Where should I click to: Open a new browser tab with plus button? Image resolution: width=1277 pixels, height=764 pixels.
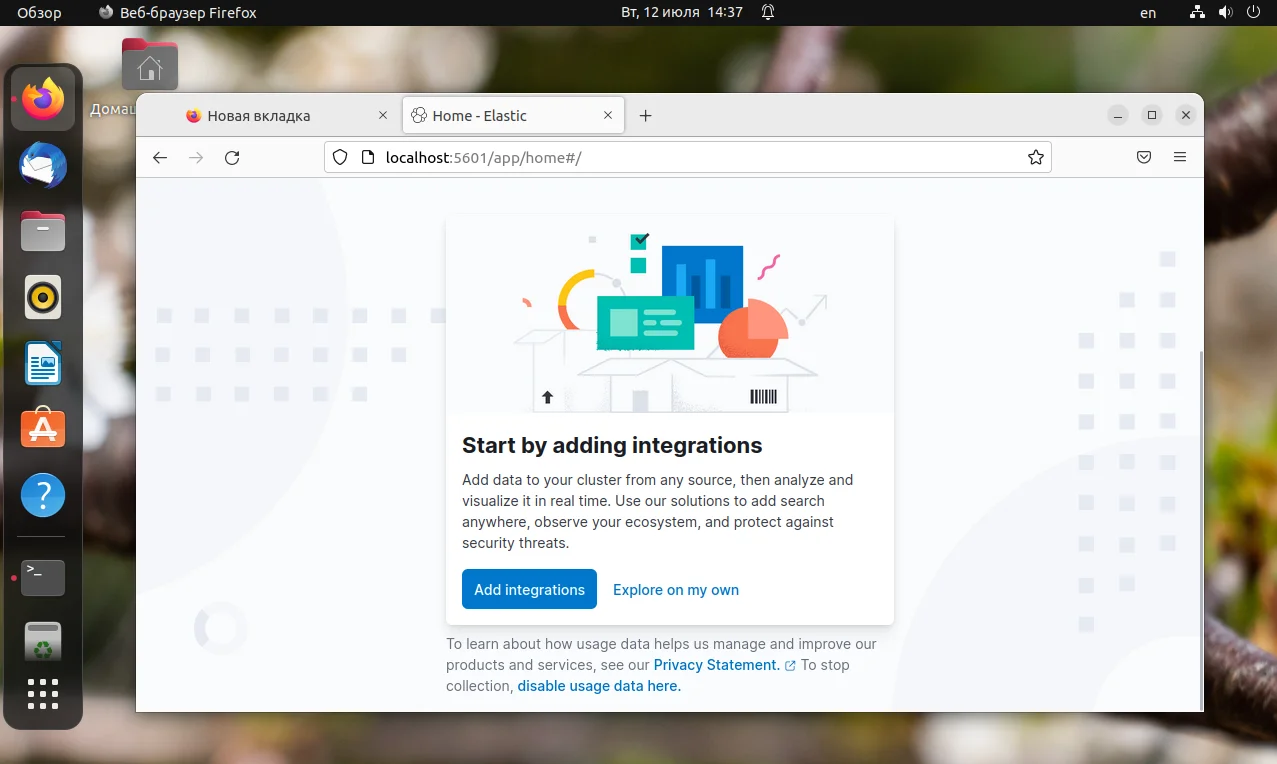tap(645, 115)
